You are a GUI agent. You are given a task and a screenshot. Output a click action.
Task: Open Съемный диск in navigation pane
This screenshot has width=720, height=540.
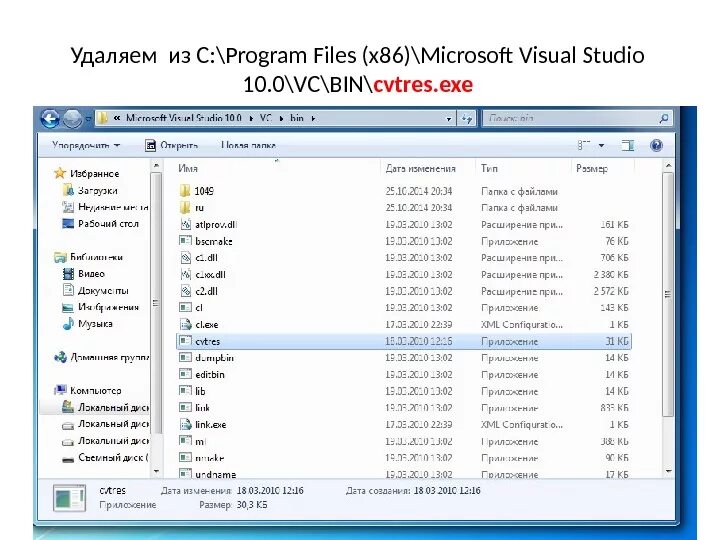tap(112, 457)
